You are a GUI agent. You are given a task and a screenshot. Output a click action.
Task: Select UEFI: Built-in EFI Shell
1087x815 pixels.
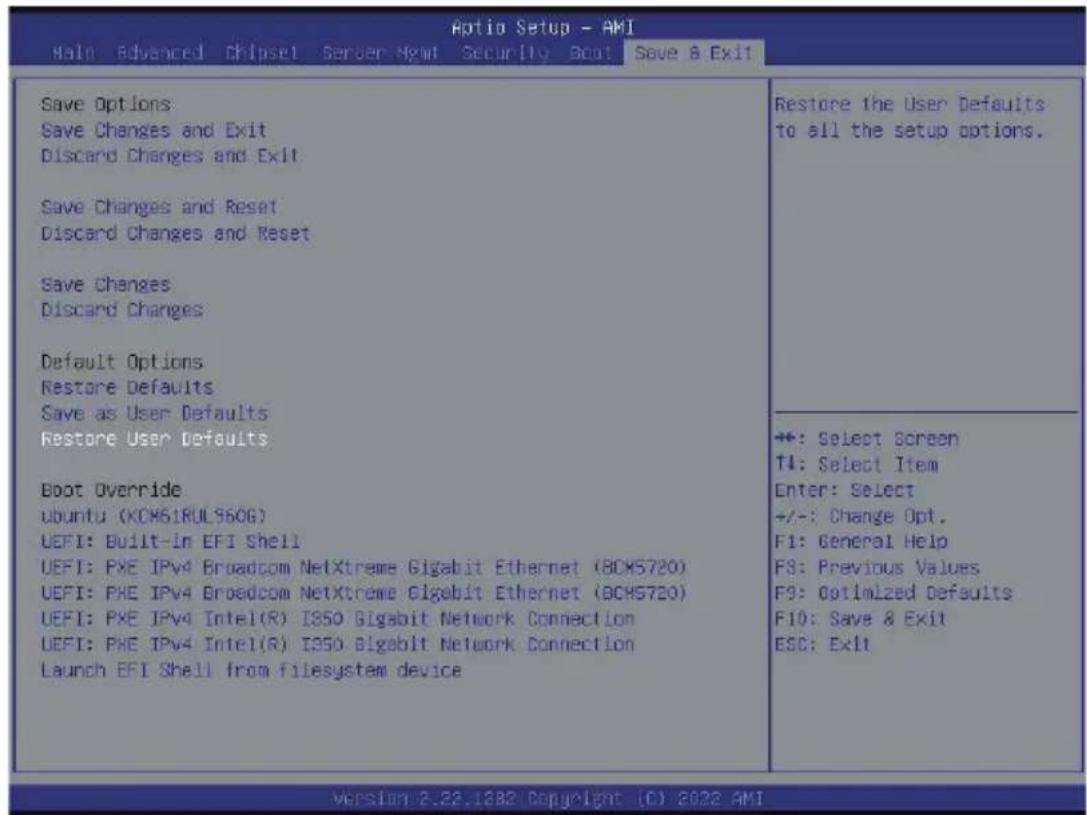(x=171, y=541)
